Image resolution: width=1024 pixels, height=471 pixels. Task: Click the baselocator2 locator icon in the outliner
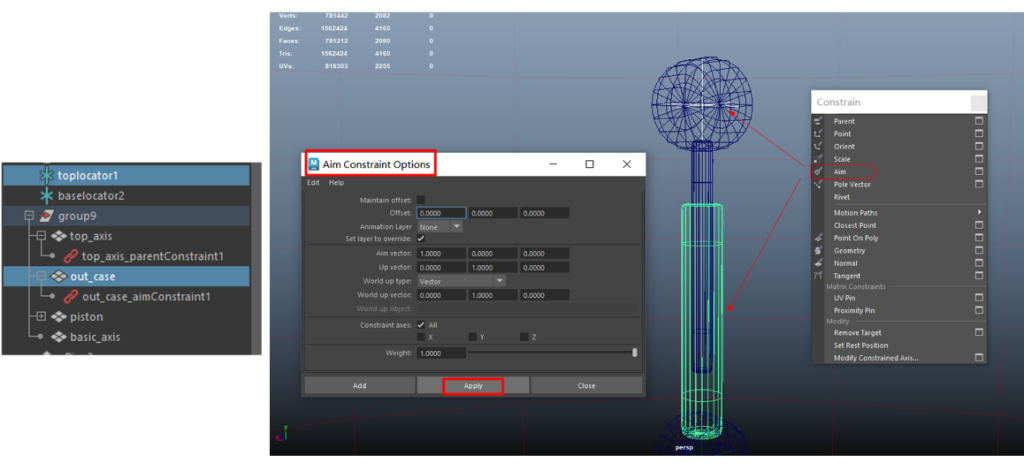click(x=48, y=196)
